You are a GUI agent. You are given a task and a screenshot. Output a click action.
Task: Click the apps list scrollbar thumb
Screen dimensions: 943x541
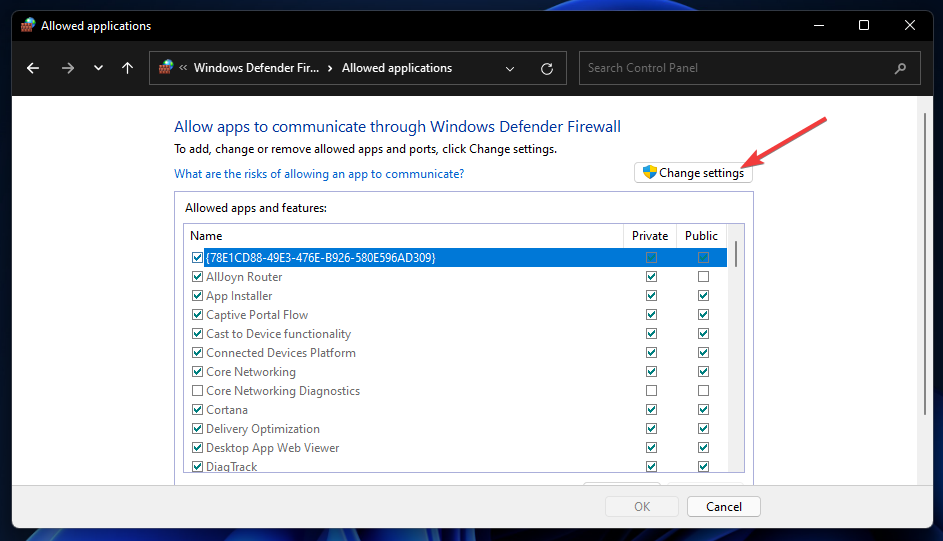pyautogui.click(x=736, y=254)
